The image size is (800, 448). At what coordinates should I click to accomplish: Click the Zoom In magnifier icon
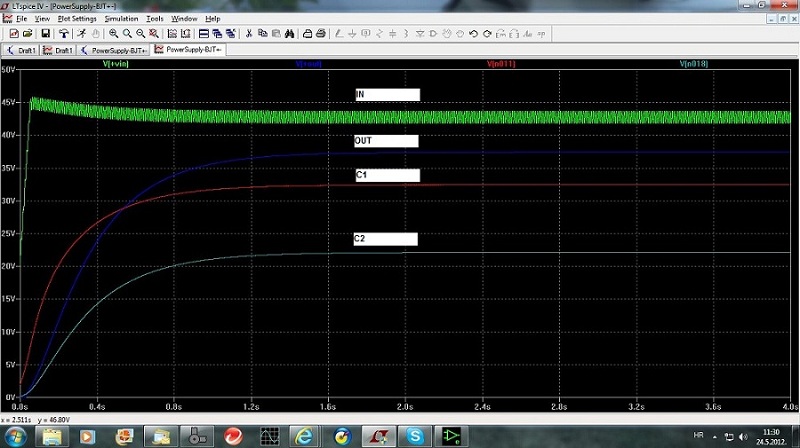[114, 33]
